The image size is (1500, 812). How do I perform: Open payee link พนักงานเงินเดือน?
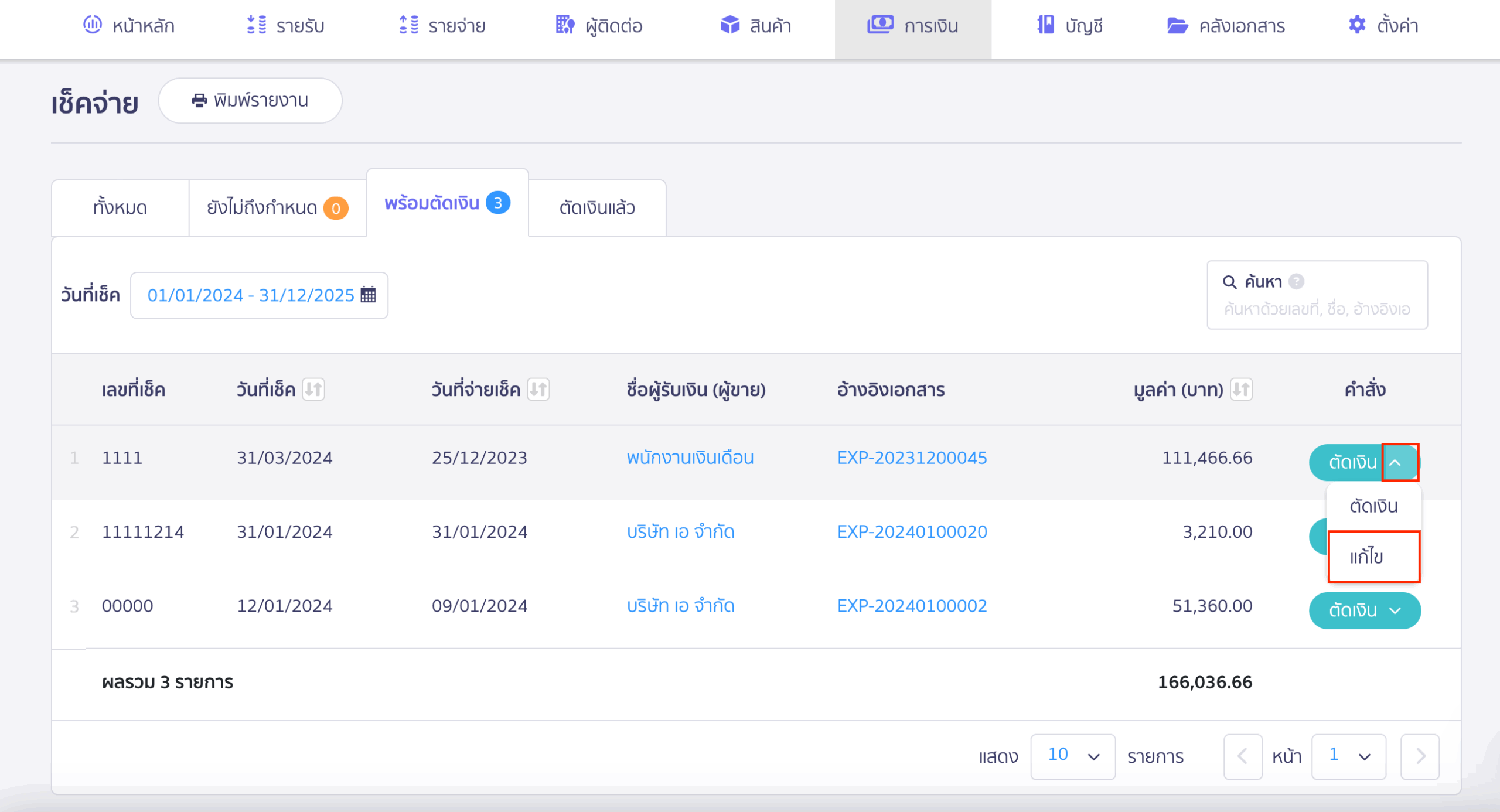[x=690, y=458]
